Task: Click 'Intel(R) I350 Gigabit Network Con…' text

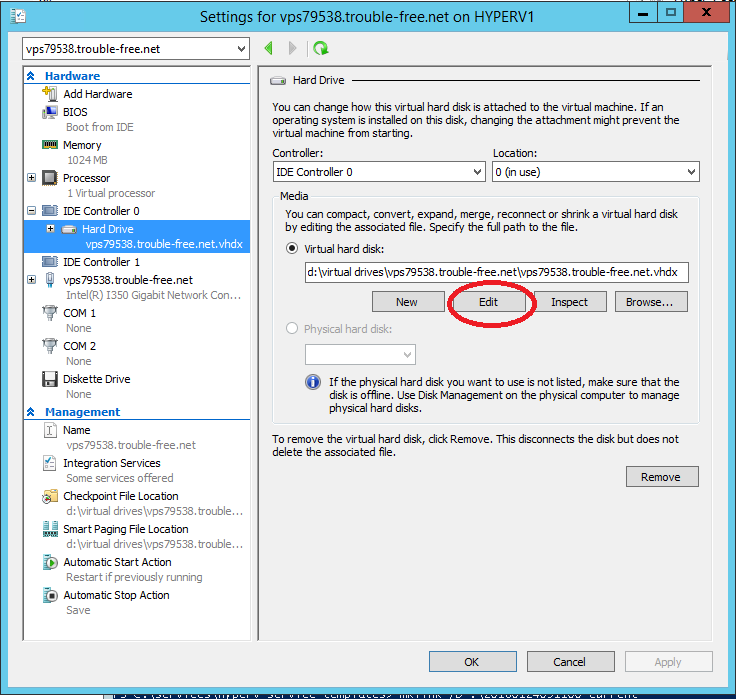Action: point(153,295)
